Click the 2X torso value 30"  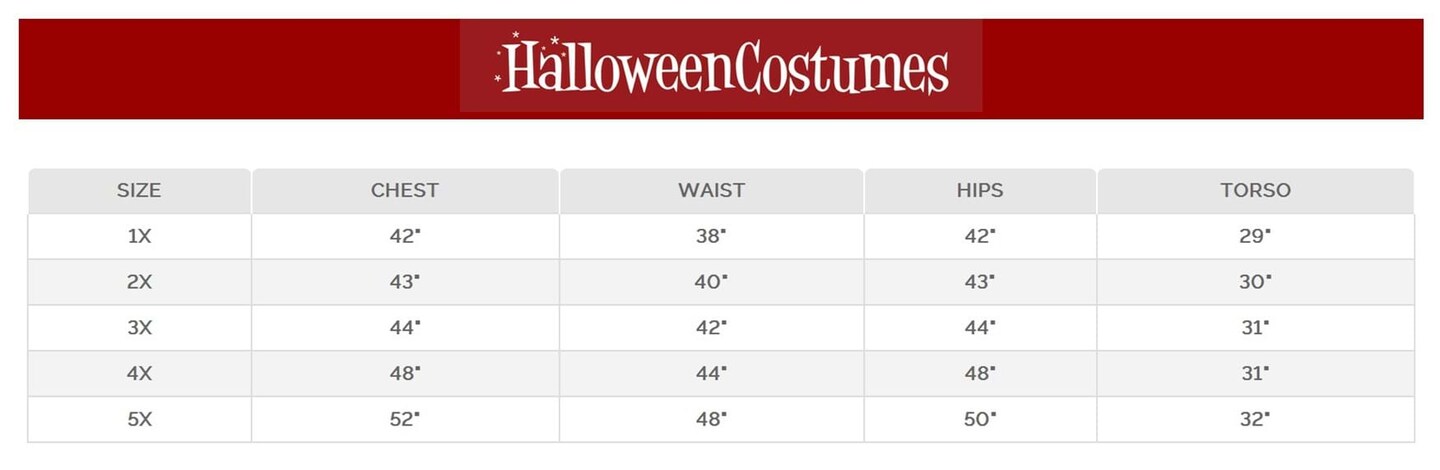[1255, 282]
